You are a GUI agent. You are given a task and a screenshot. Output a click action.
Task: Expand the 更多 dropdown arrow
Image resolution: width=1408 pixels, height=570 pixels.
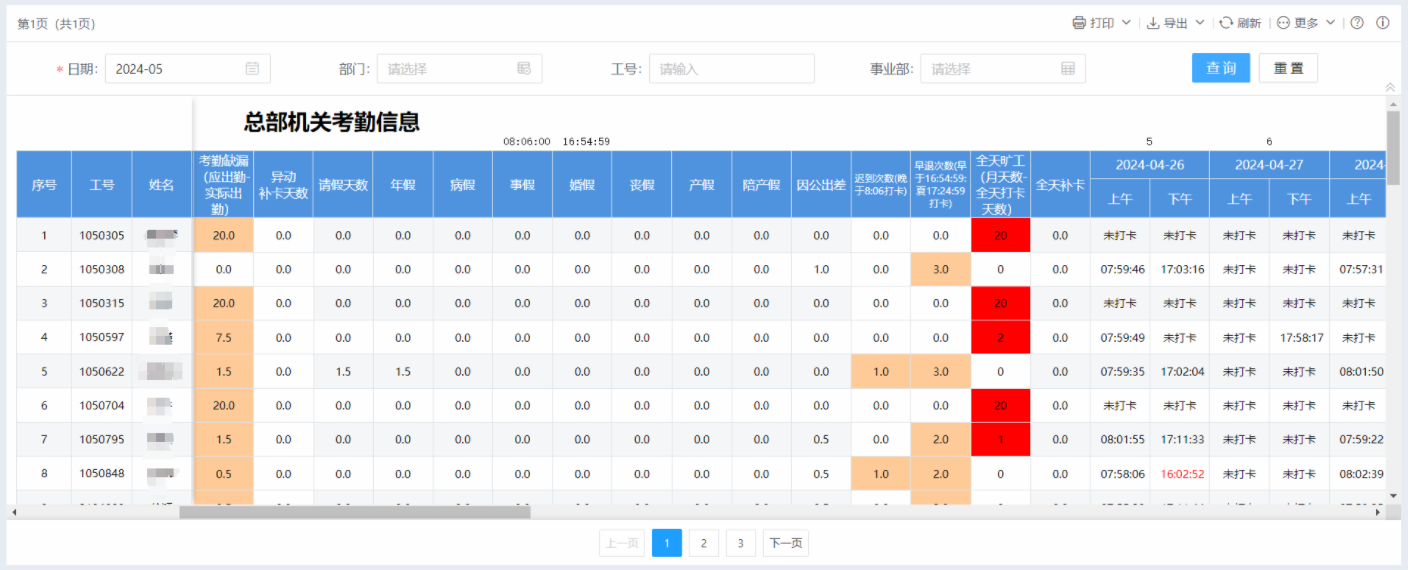point(1330,23)
